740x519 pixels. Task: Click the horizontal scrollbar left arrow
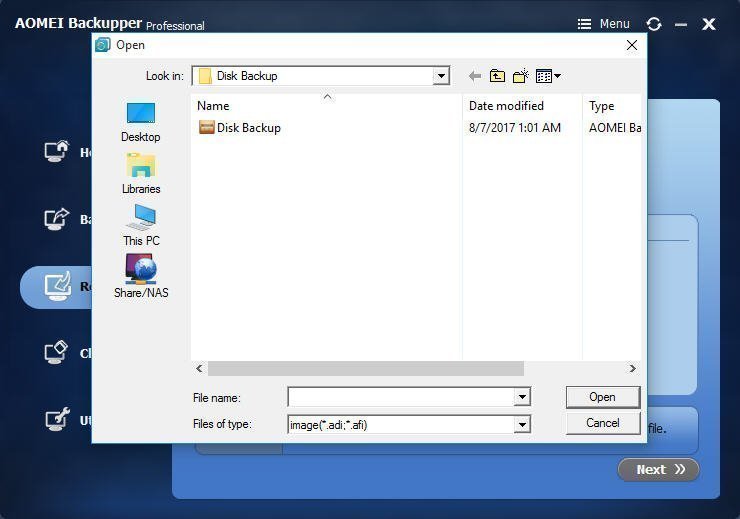[199, 368]
